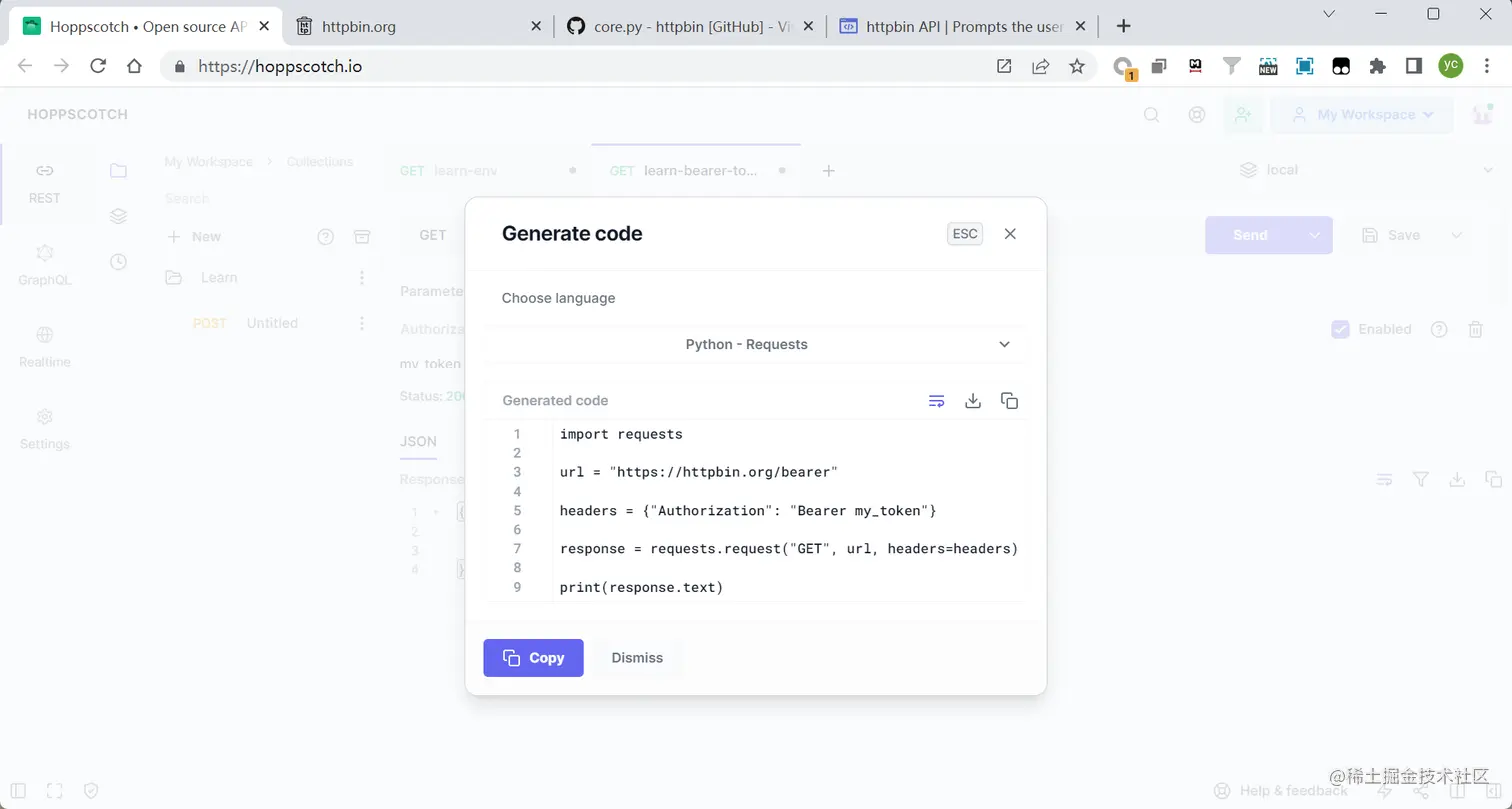
Task: Switch to the GET learn-bearer-to tab
Action: click(698, 171)
